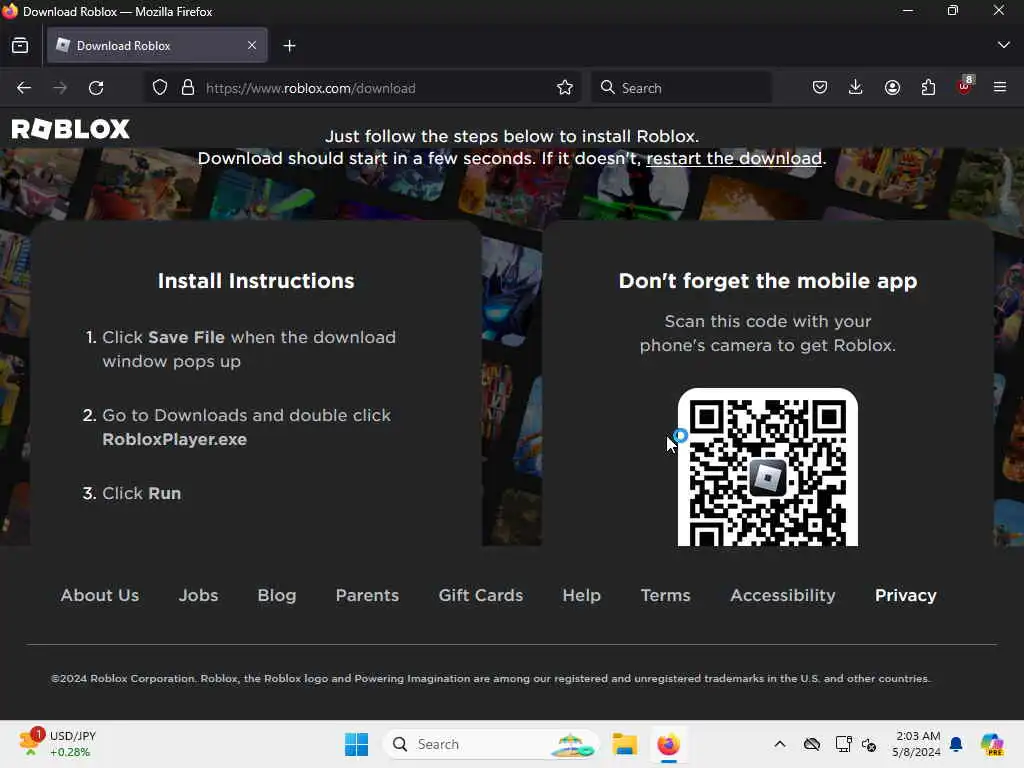Open Help footer link
Viewport: 1024px width, 768px height.
point(581,596)
